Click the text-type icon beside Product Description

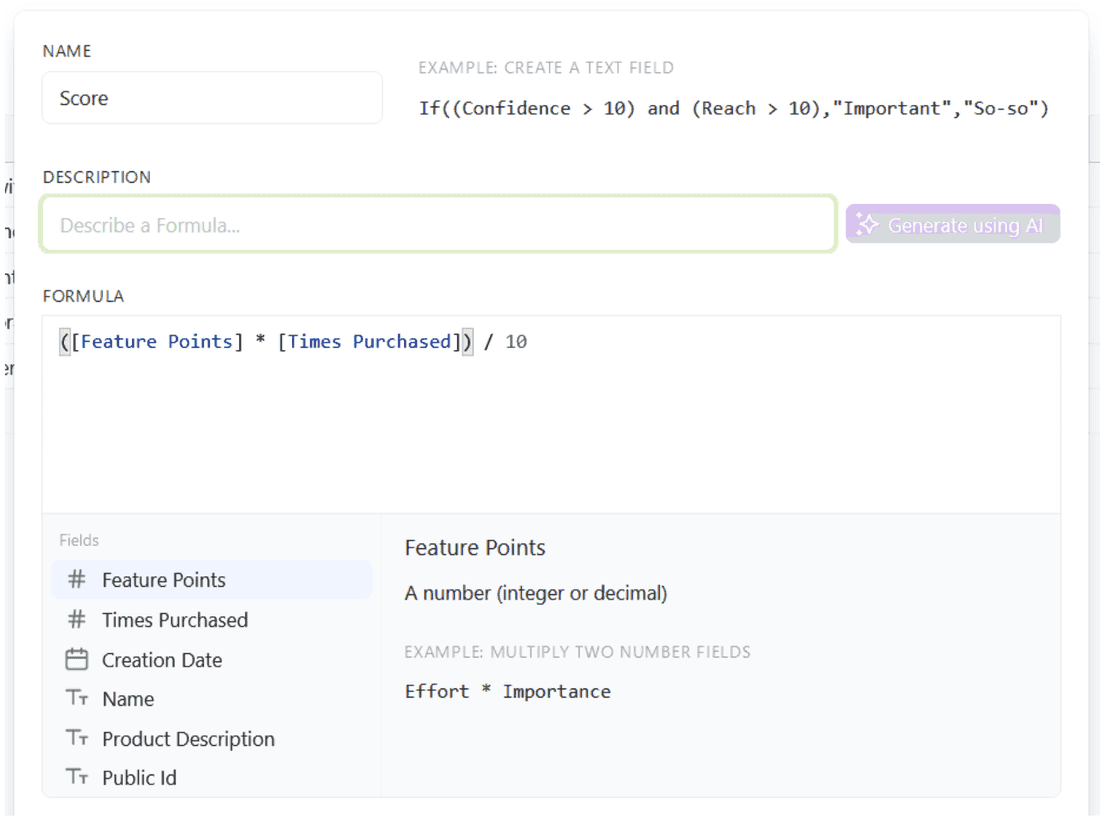pos(77,739)
